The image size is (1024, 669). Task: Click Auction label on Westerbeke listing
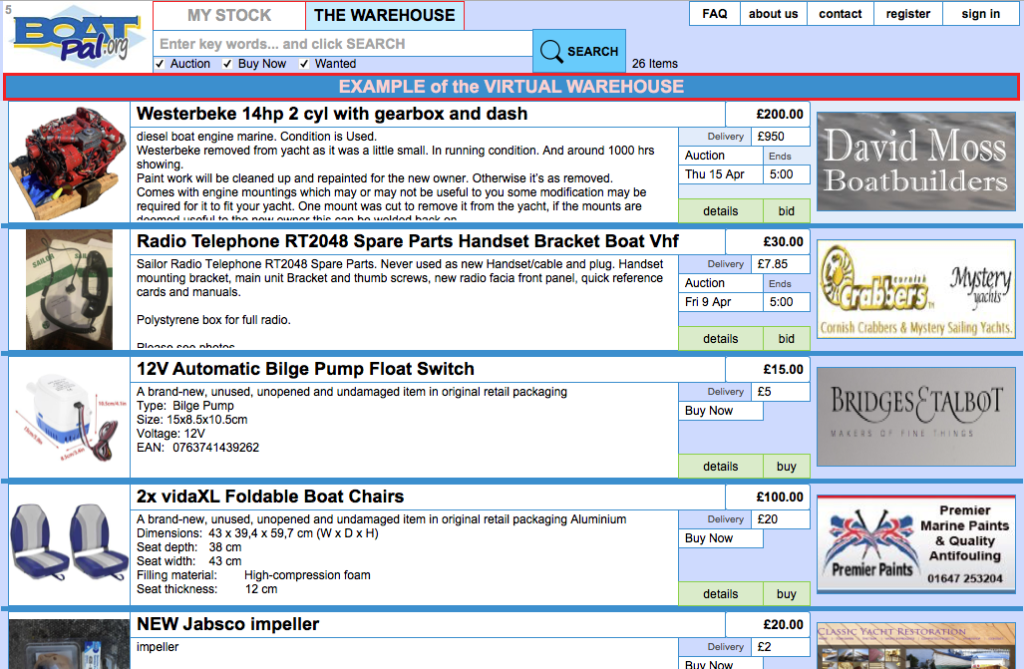pyautogui.click(x=705, y=155)
